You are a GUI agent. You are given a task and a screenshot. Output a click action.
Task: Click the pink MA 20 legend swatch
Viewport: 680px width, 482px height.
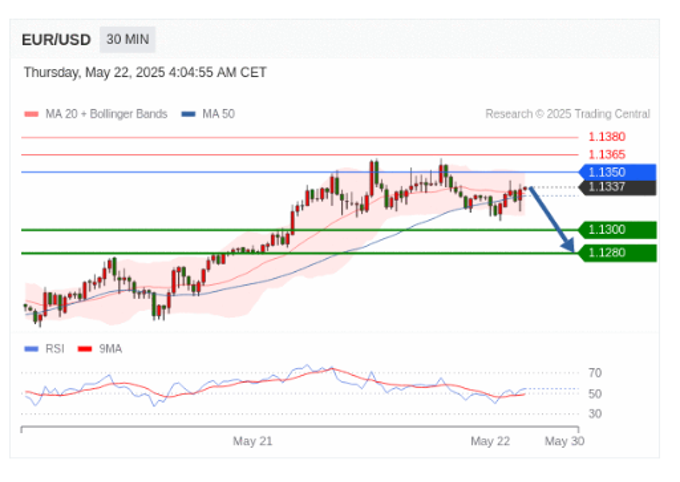point(32,114)
